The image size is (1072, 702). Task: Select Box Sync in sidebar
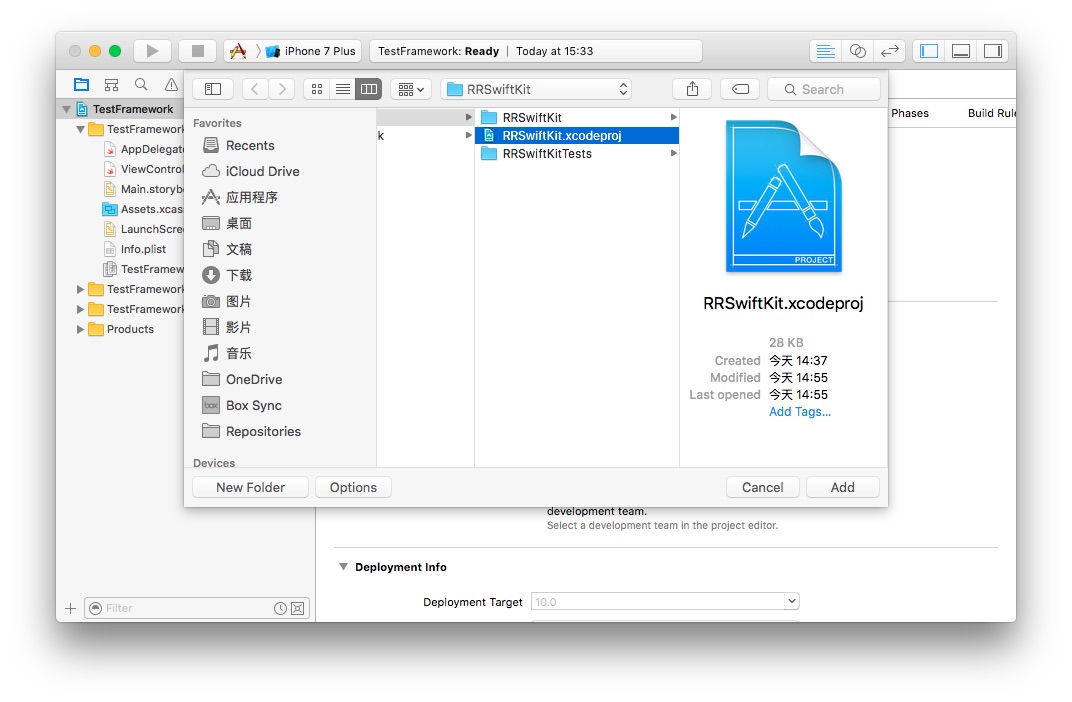(281, 405)
